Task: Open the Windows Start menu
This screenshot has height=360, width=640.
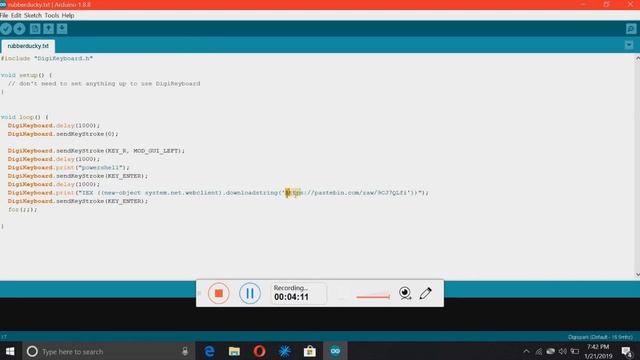Action: 10,351
